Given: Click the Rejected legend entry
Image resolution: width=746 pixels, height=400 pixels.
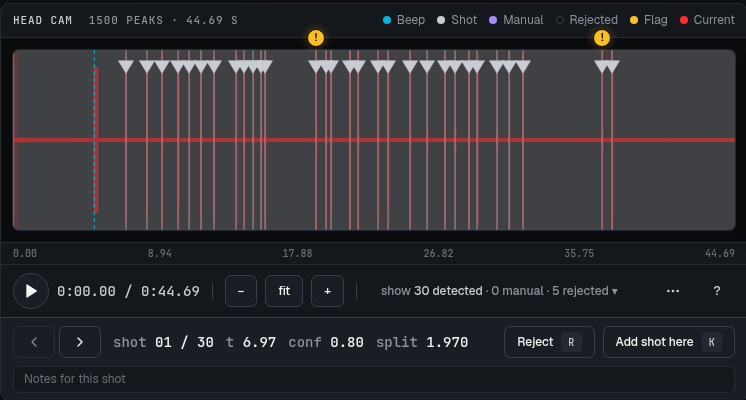Looking at the screenshot, I should click(587, 20).
